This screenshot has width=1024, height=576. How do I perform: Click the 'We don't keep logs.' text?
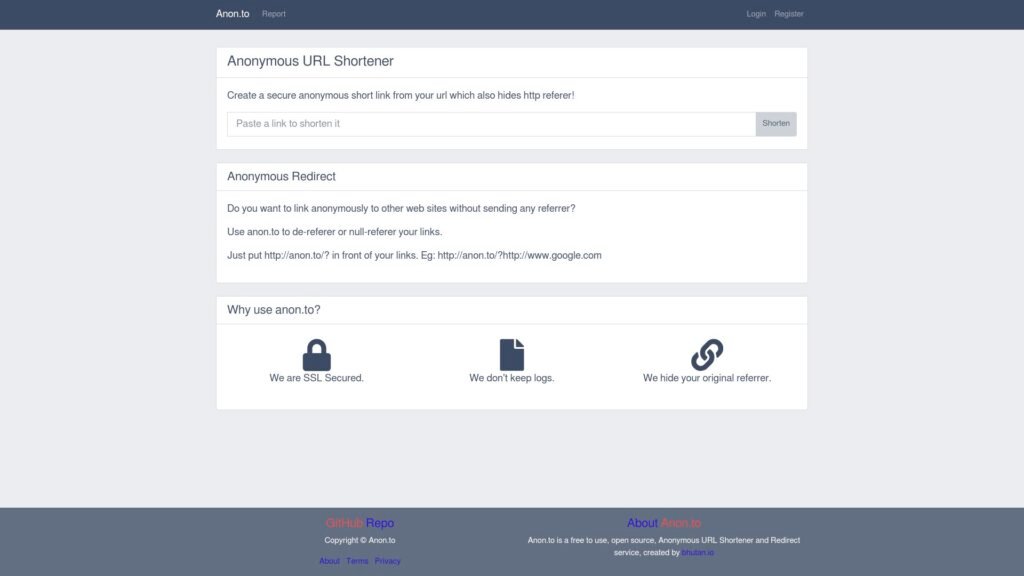pos(512,378)
